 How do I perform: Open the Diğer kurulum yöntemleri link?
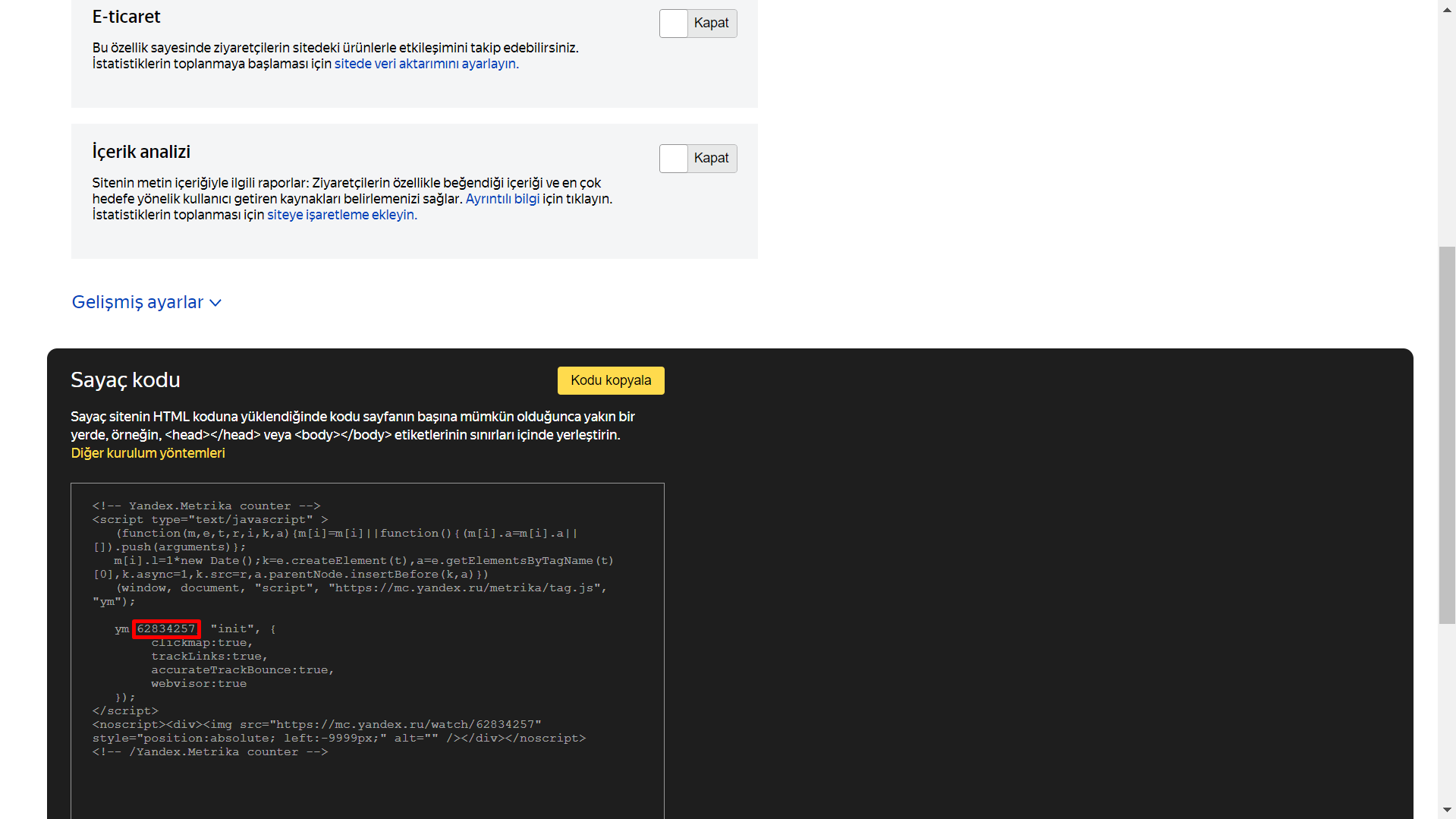click(148, 453)
